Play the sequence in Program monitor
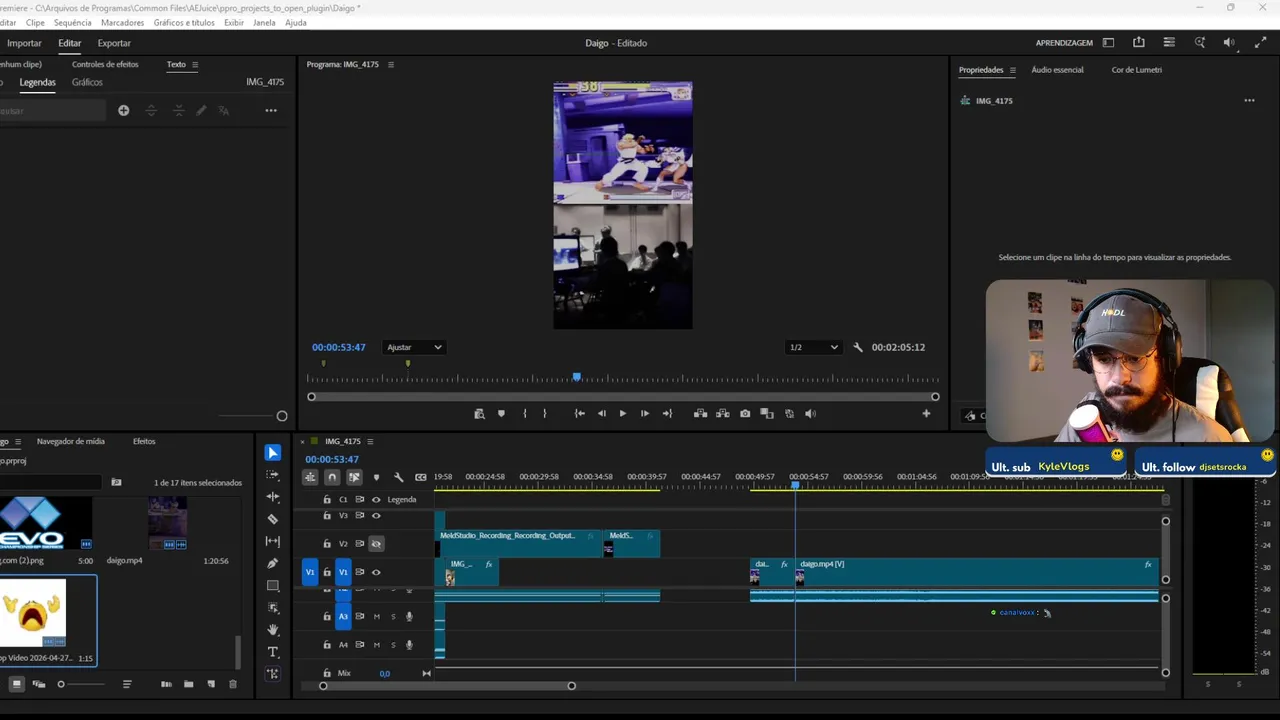This screenshot has height=720, width=1280. click(x=623, y=413)
